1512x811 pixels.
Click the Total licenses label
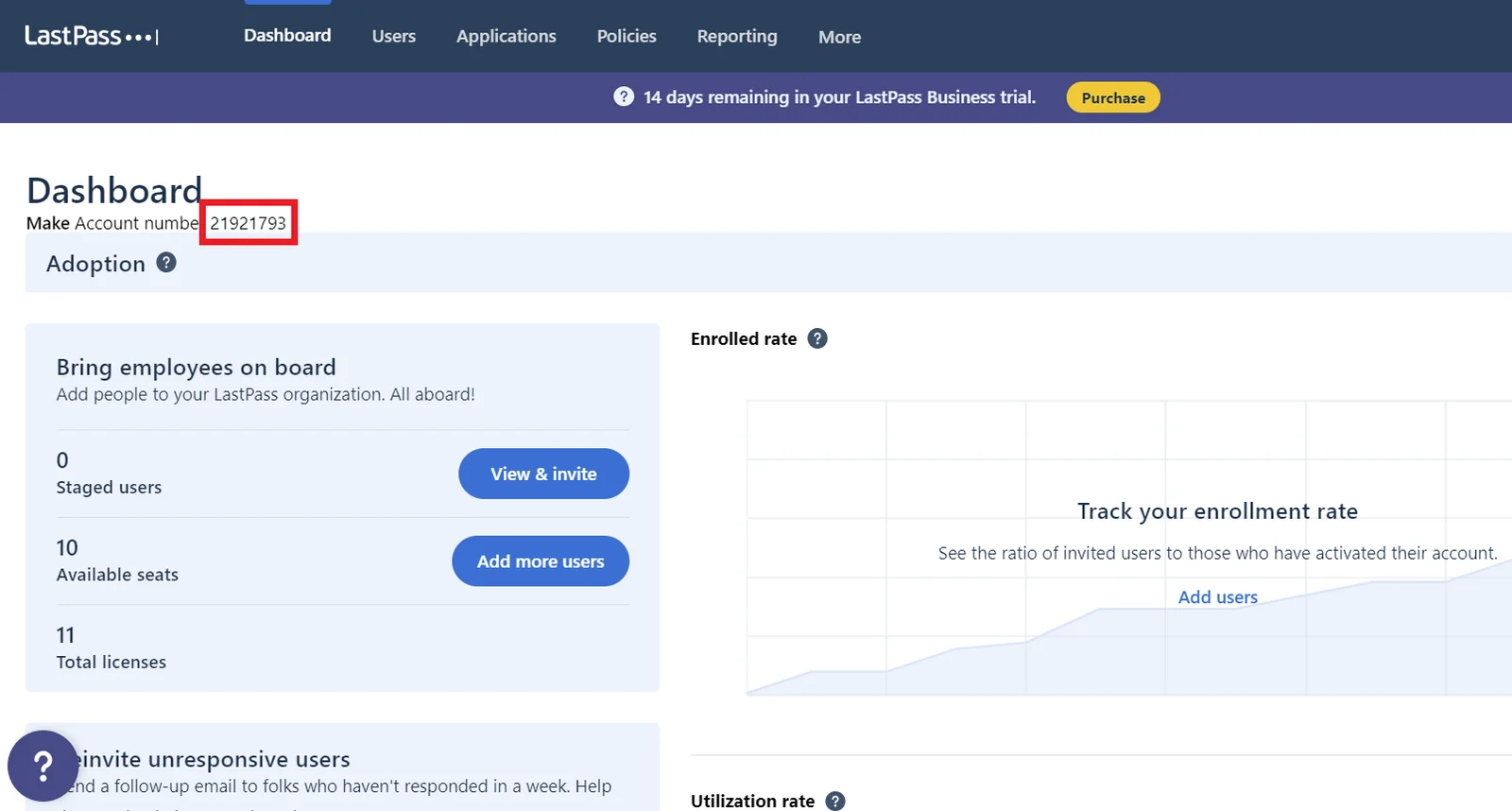pos(112,663)
